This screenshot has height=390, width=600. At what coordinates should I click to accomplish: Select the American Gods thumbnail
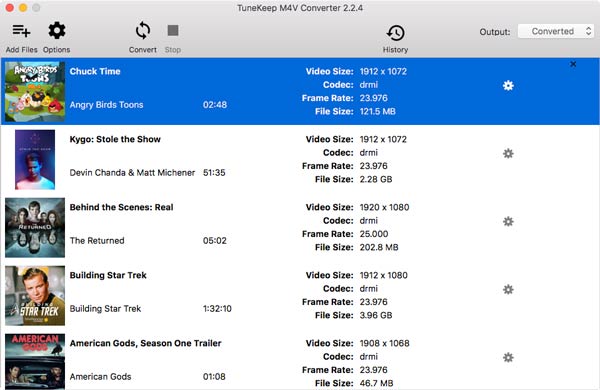[x=35, y=362]
